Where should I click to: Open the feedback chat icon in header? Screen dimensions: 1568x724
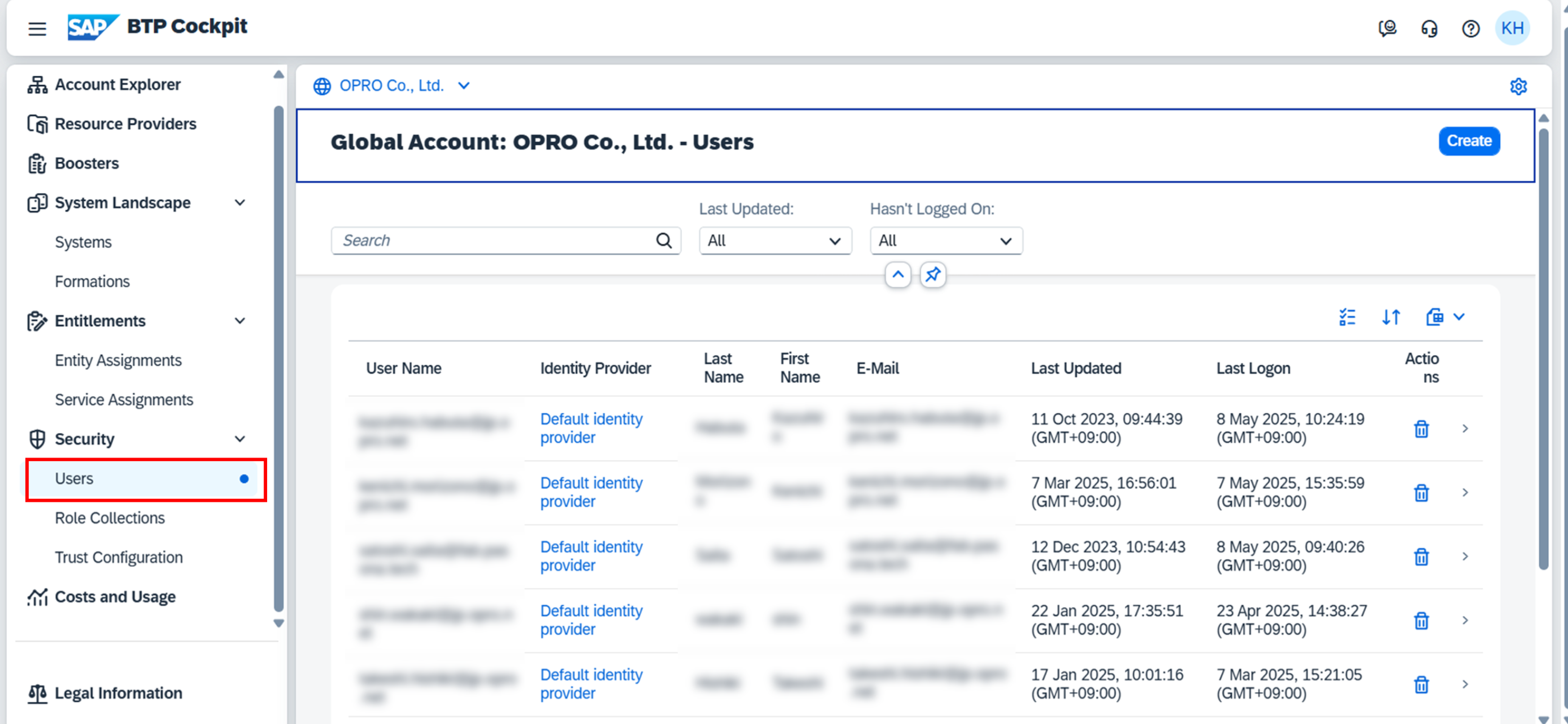pyautogui.click(x=1387, y=28)
